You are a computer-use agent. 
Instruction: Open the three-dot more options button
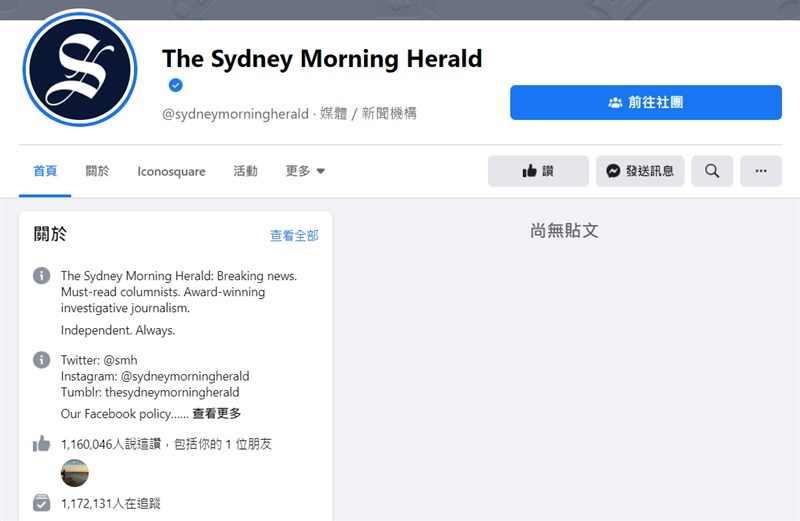click(761, 171)
